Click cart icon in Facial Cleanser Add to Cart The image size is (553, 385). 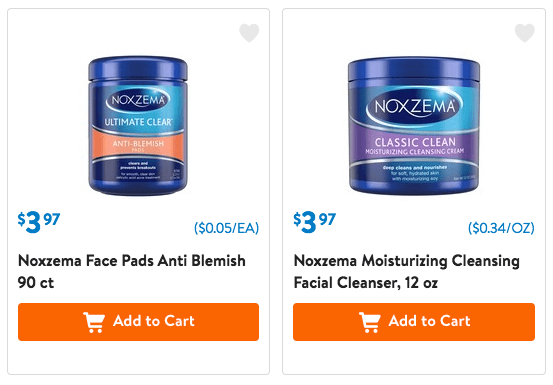(x=370, y=322)
